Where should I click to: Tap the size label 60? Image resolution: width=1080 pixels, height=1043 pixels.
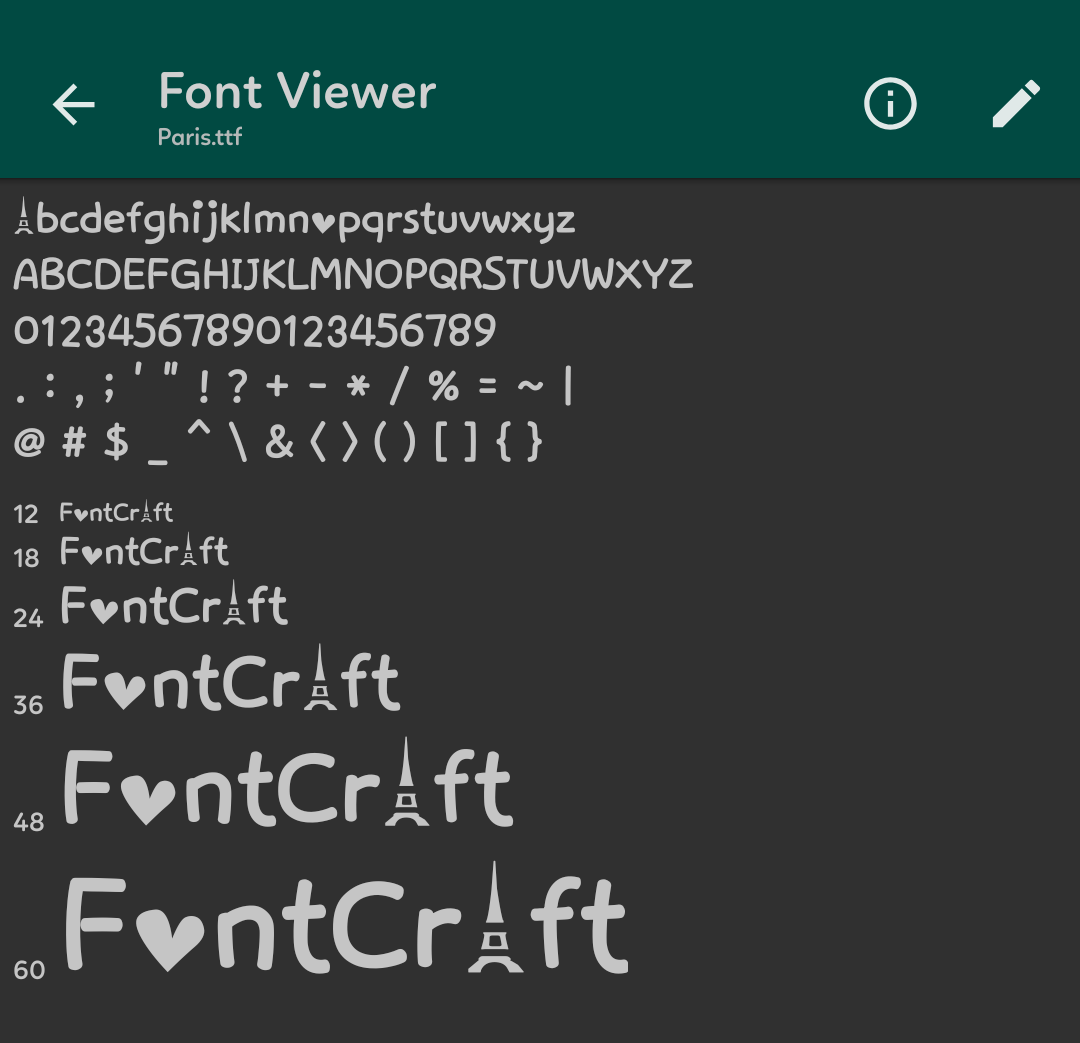29,970
